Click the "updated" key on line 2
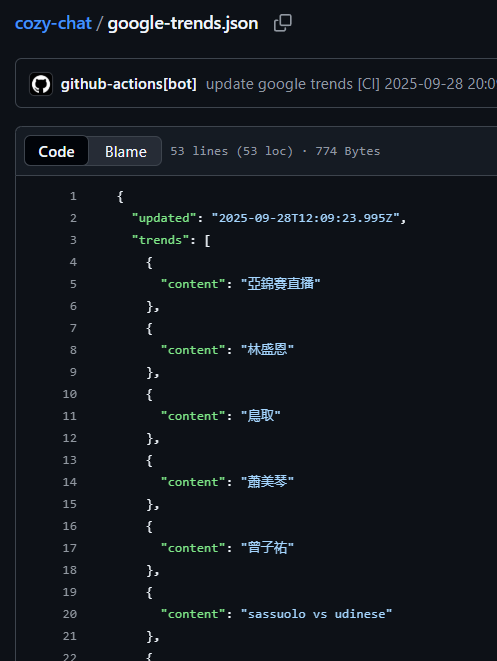This screenshot has width=497, height=661. tap(164, 218)
